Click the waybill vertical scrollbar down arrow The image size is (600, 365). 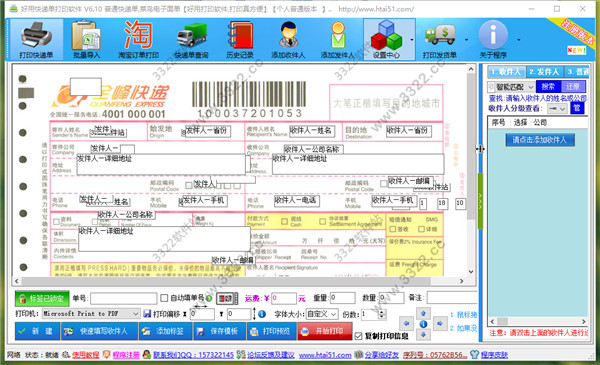(x=471, y=272)
